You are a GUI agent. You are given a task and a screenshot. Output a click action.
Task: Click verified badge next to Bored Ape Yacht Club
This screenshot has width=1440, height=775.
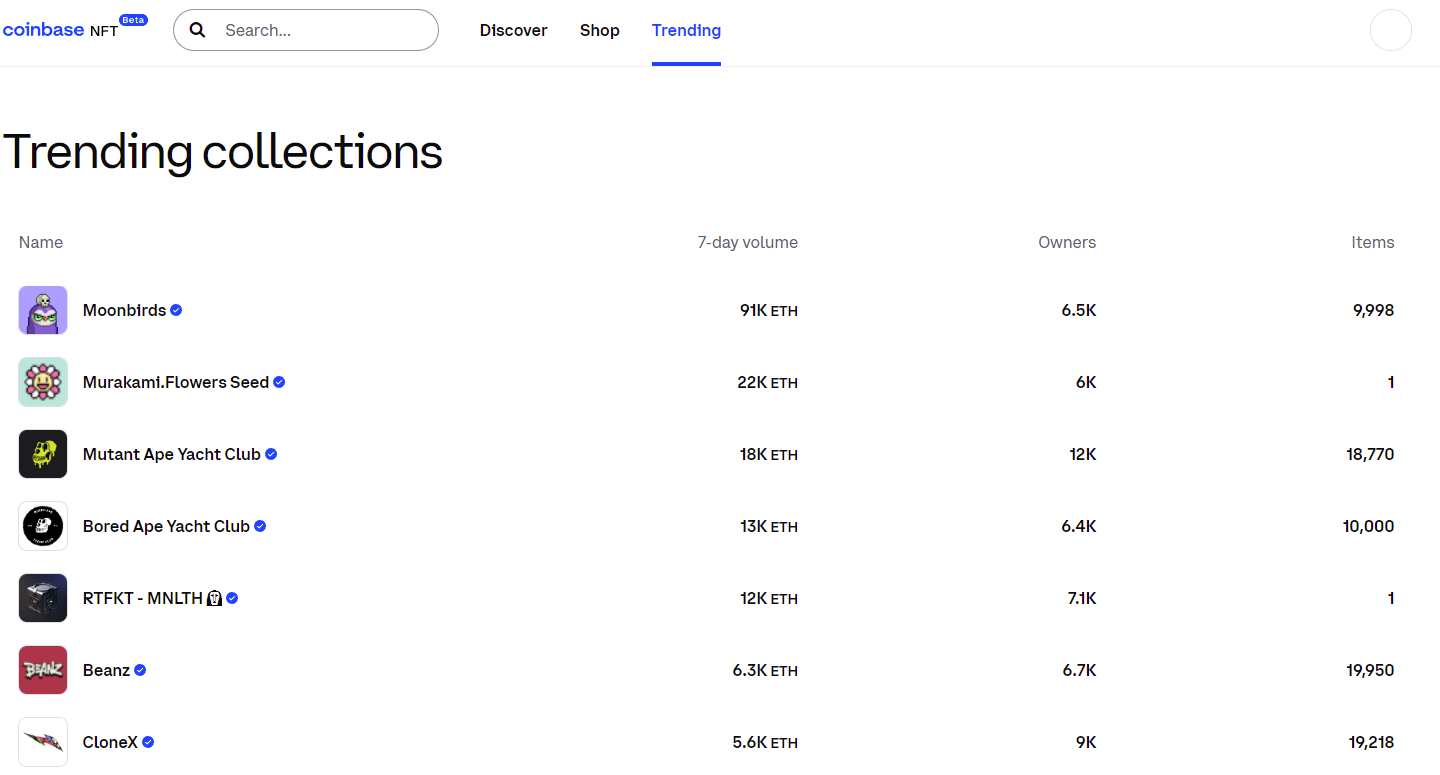click(260, 526)
